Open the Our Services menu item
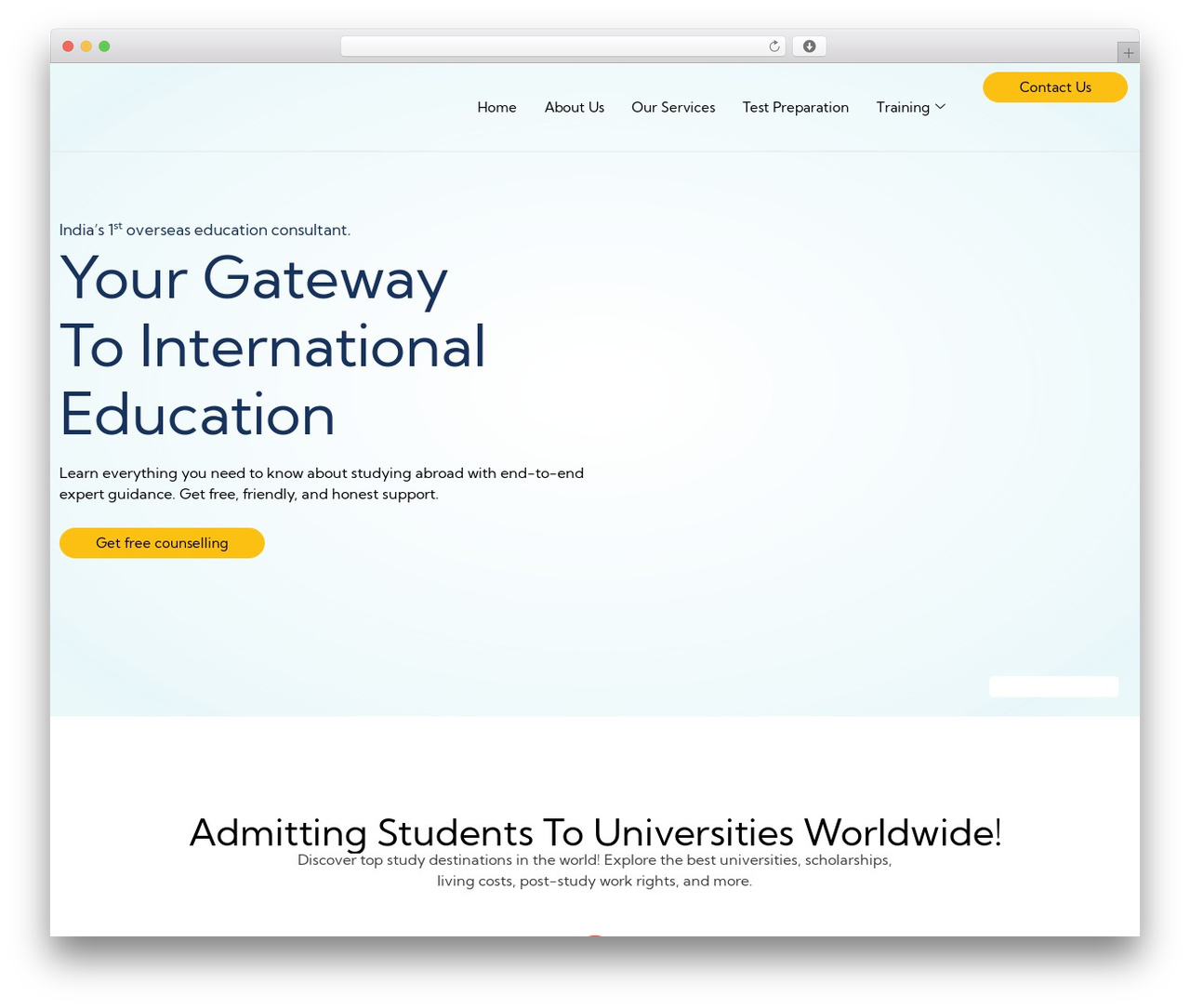 673,107
